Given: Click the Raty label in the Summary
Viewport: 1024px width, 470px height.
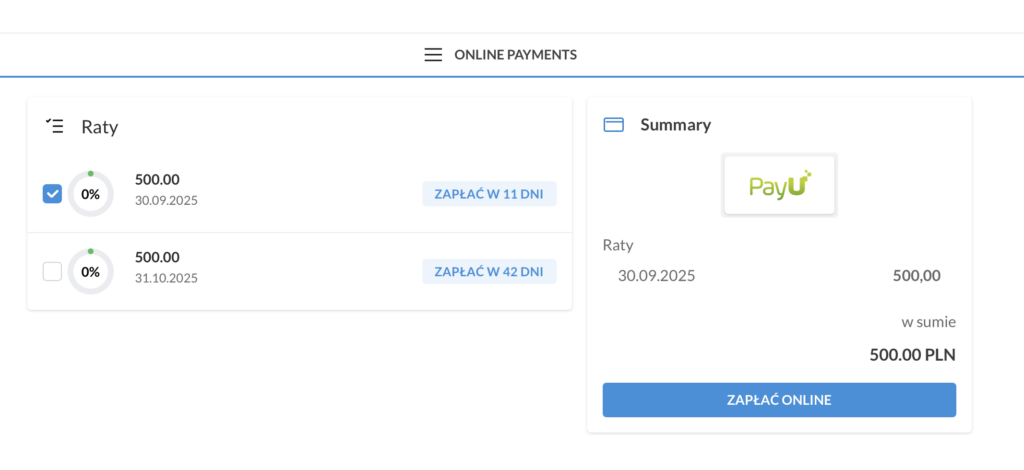Looking at the screenshot, I should tap(618, 246).
